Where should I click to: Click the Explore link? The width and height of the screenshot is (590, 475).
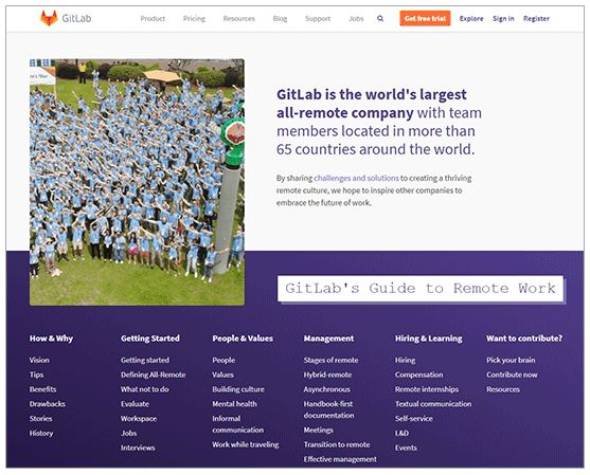(x=471, y=18)
